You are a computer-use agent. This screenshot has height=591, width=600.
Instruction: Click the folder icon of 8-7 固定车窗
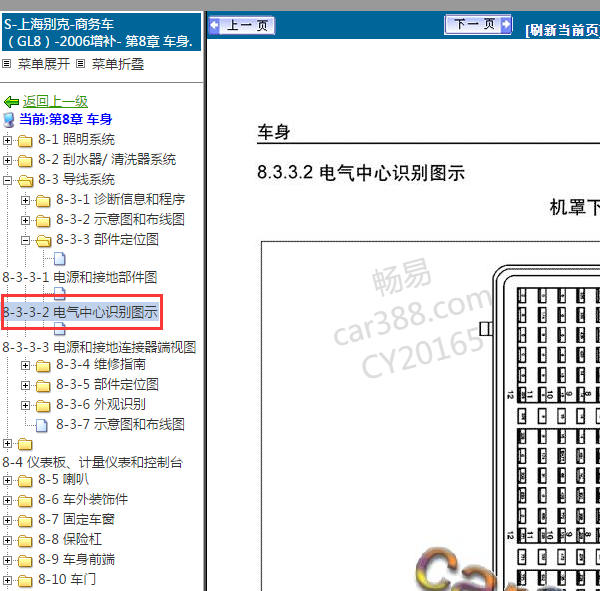[x=25, y=521]
